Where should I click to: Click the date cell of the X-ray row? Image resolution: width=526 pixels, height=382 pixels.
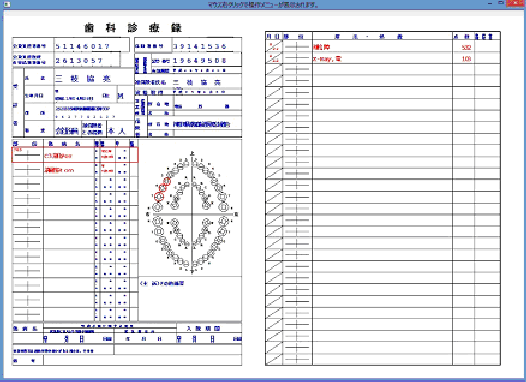coord(274,58)
